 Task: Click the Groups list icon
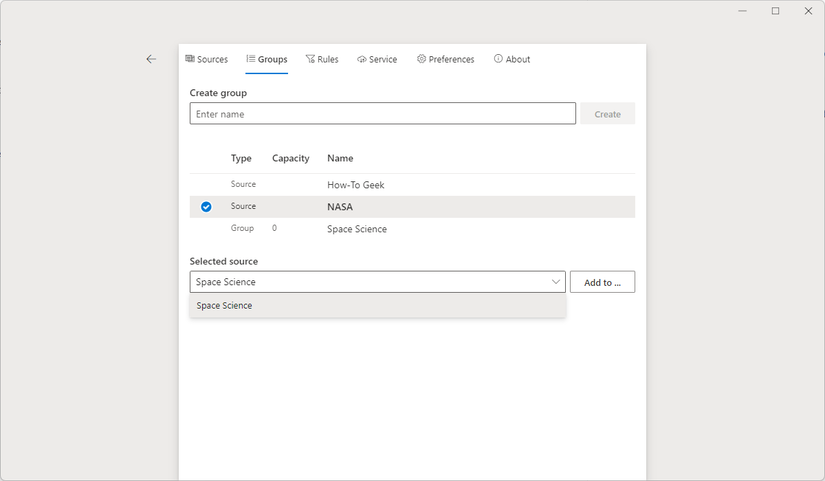click(x=251, y=59)
